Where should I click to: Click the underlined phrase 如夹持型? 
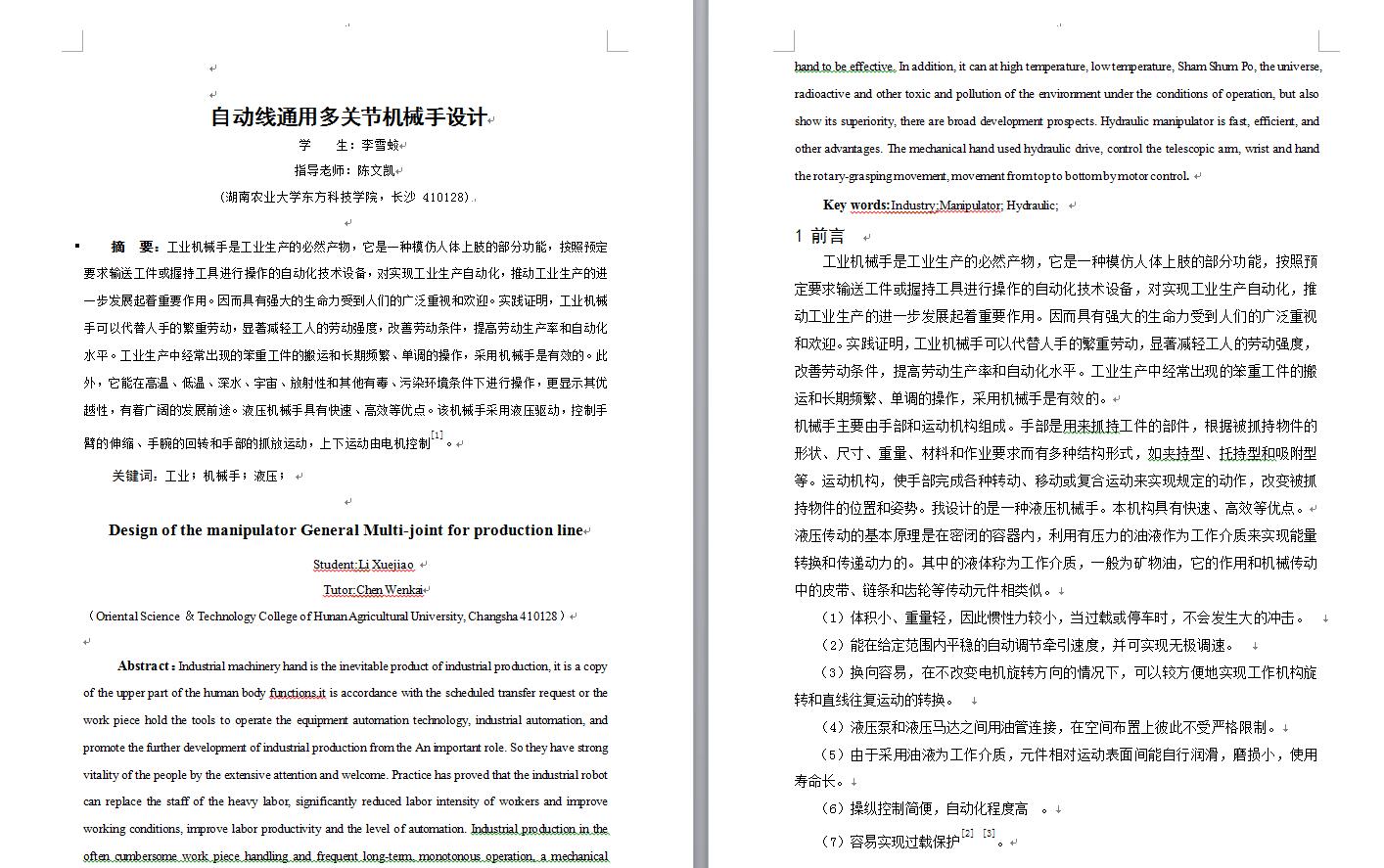point(1176,453)
